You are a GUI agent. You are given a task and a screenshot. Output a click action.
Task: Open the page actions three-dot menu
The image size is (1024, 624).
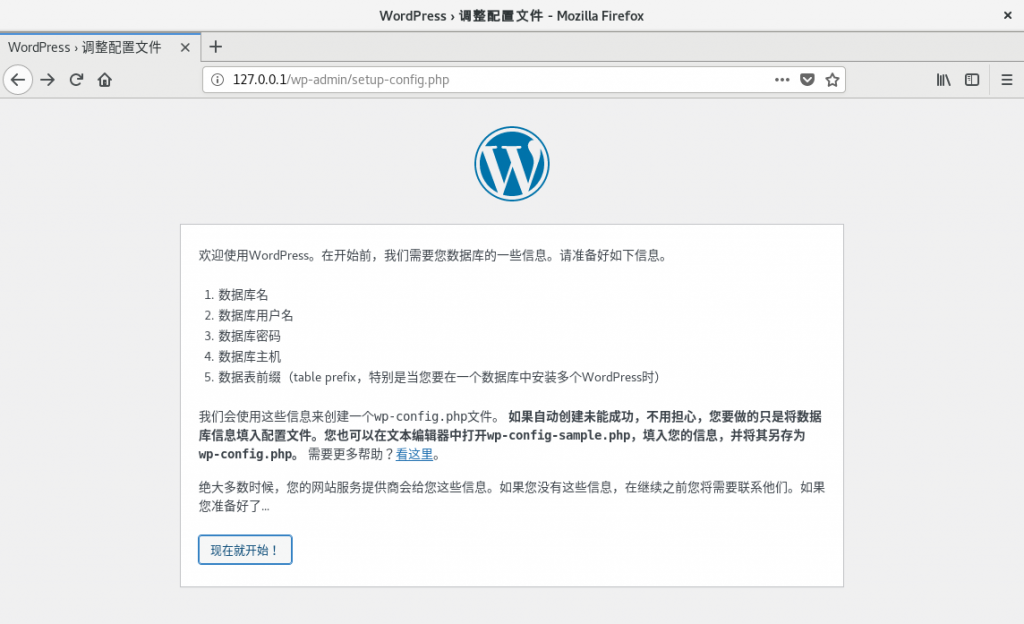click(x=782, y=80)
